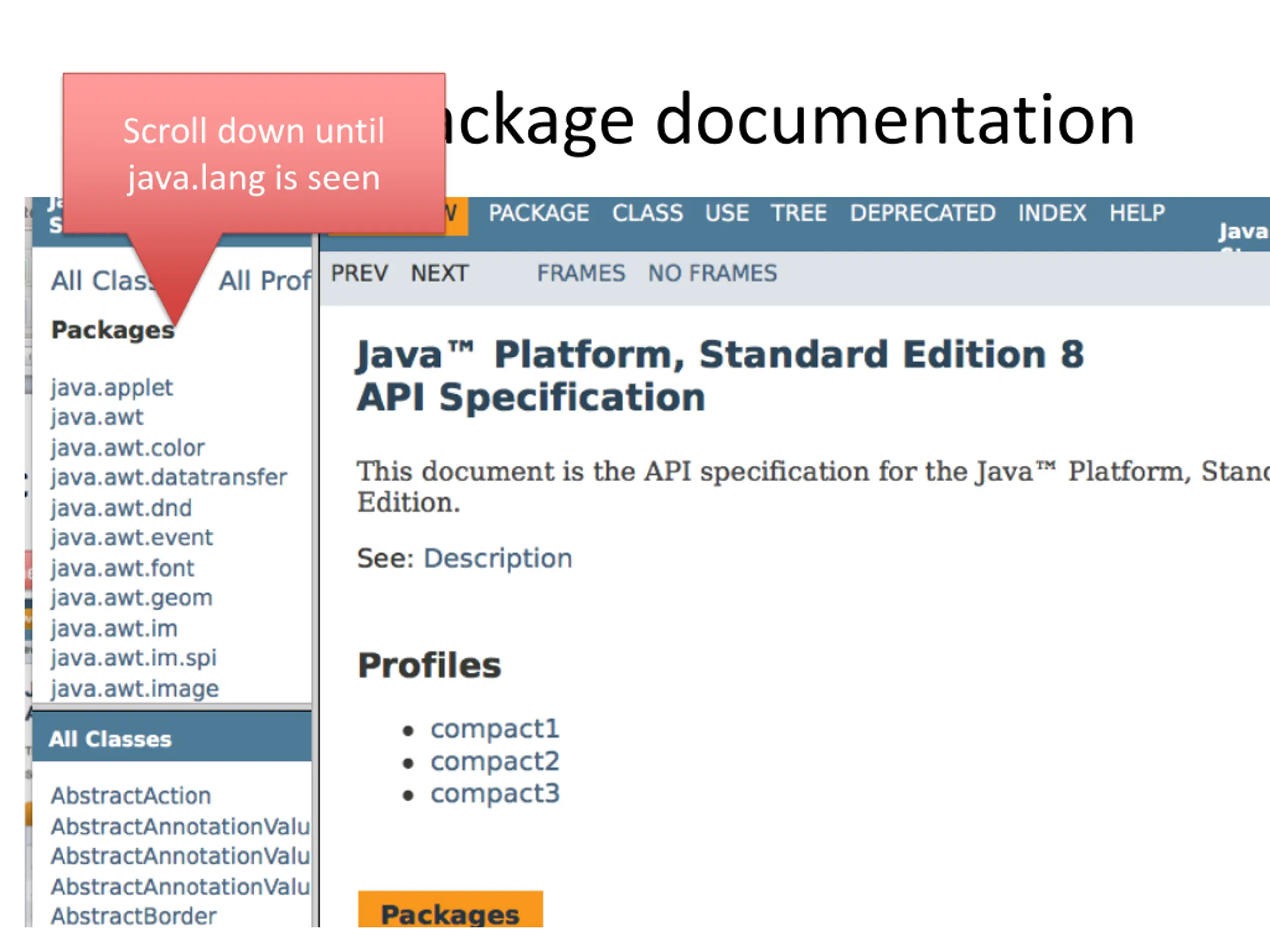
Task: Open the HELP navigation tab
Action: tap(1137, 214)
